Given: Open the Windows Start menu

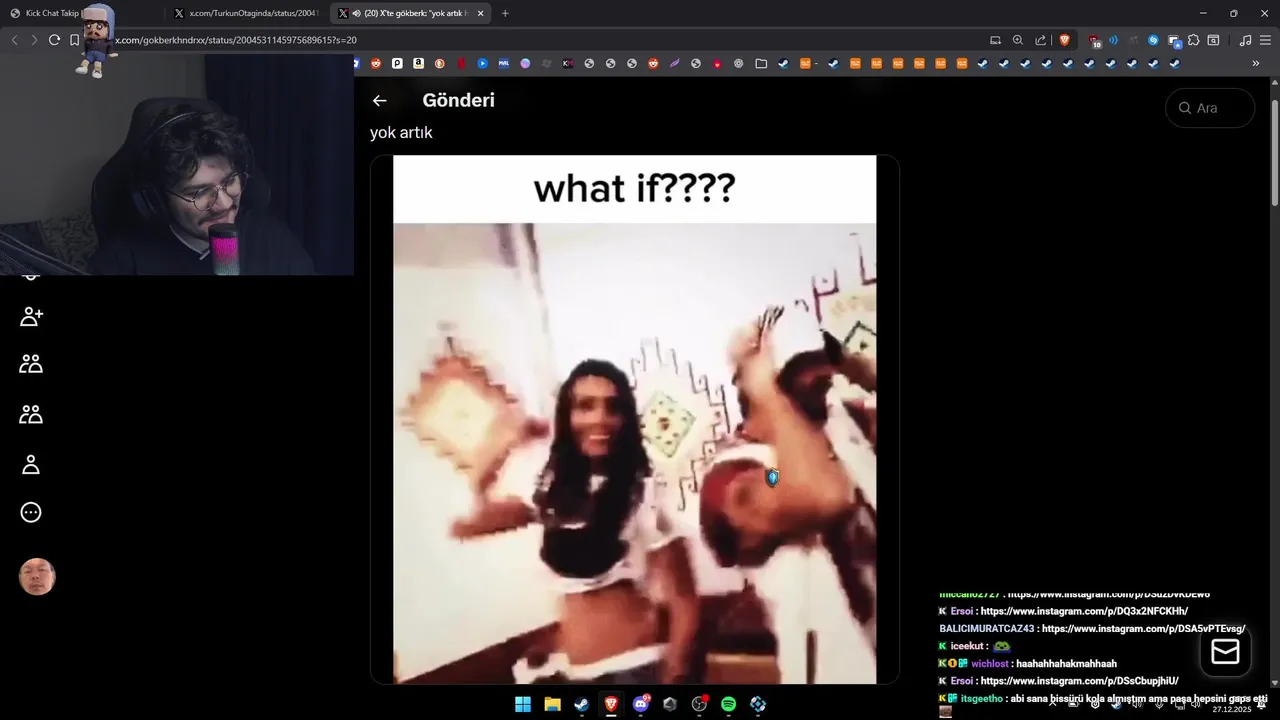Looking at the screenshot, I should point(523,704).
